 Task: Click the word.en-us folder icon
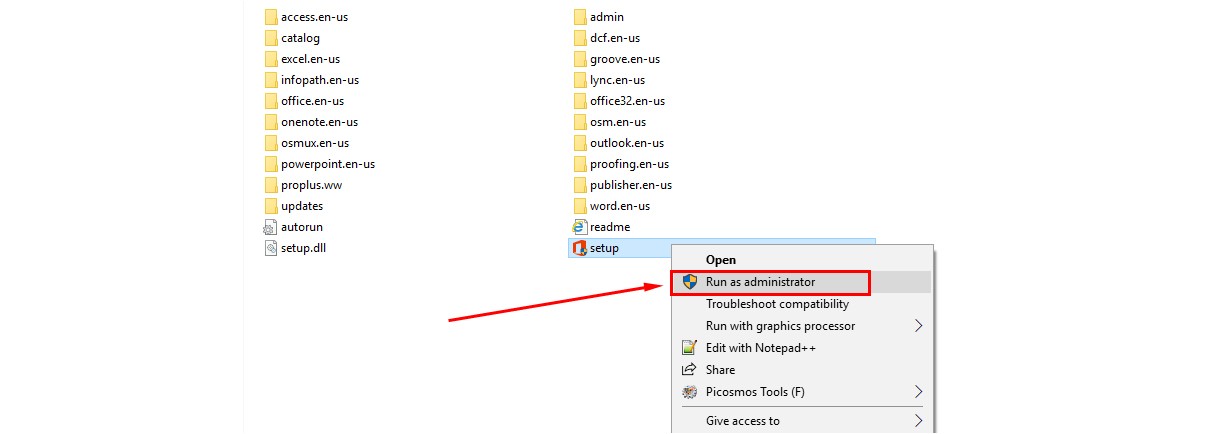pos(579,206)
